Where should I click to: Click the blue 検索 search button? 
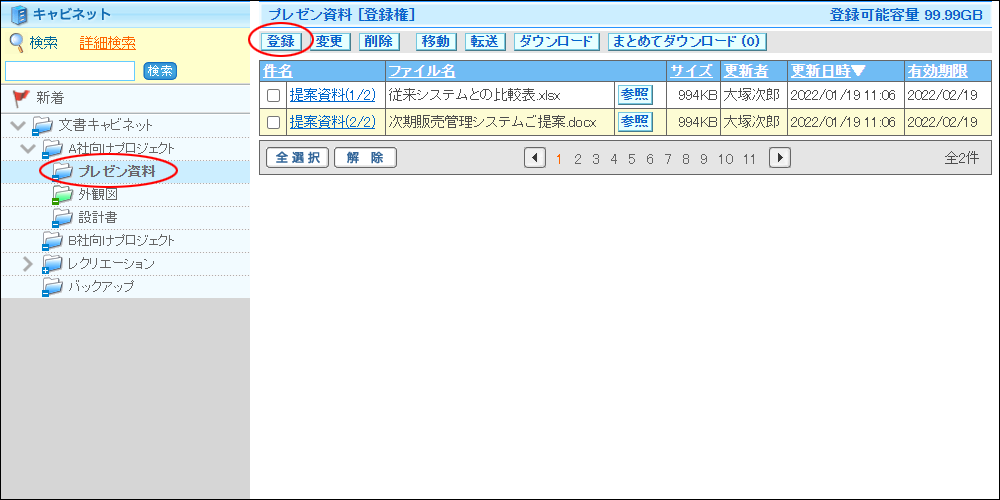pos(160,71)
